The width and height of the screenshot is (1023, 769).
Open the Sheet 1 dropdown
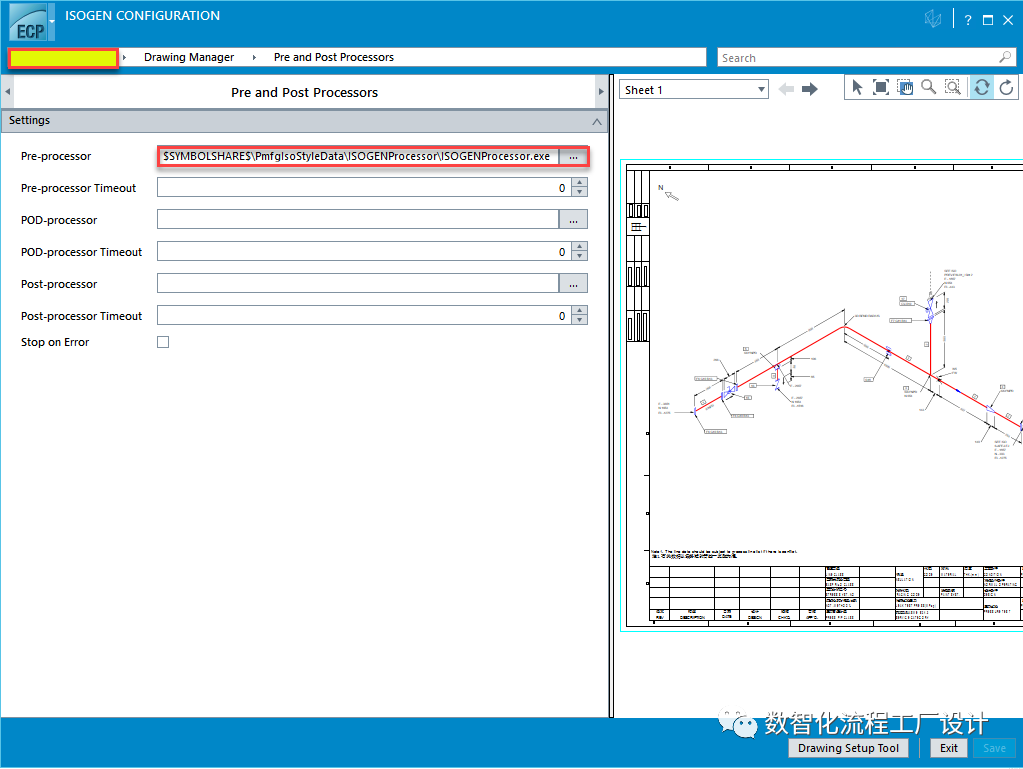click(694, 90)
